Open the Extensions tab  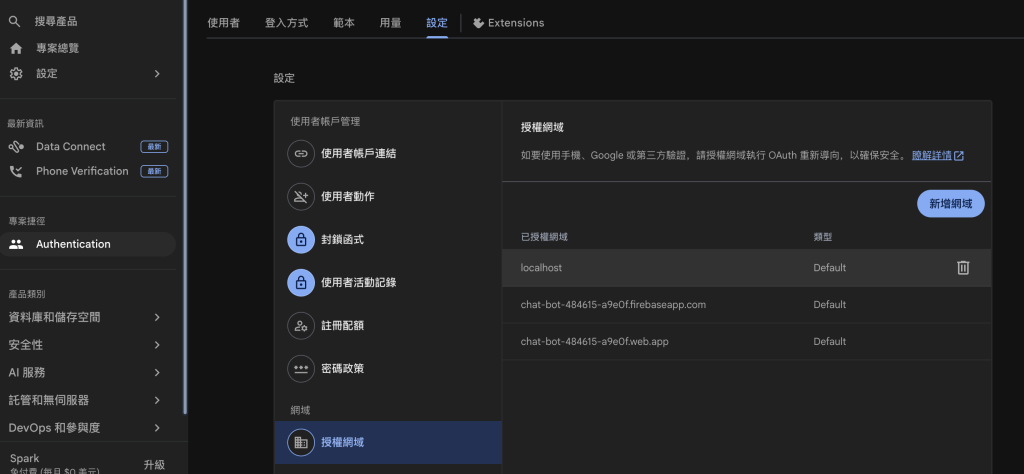click(509, 23)
